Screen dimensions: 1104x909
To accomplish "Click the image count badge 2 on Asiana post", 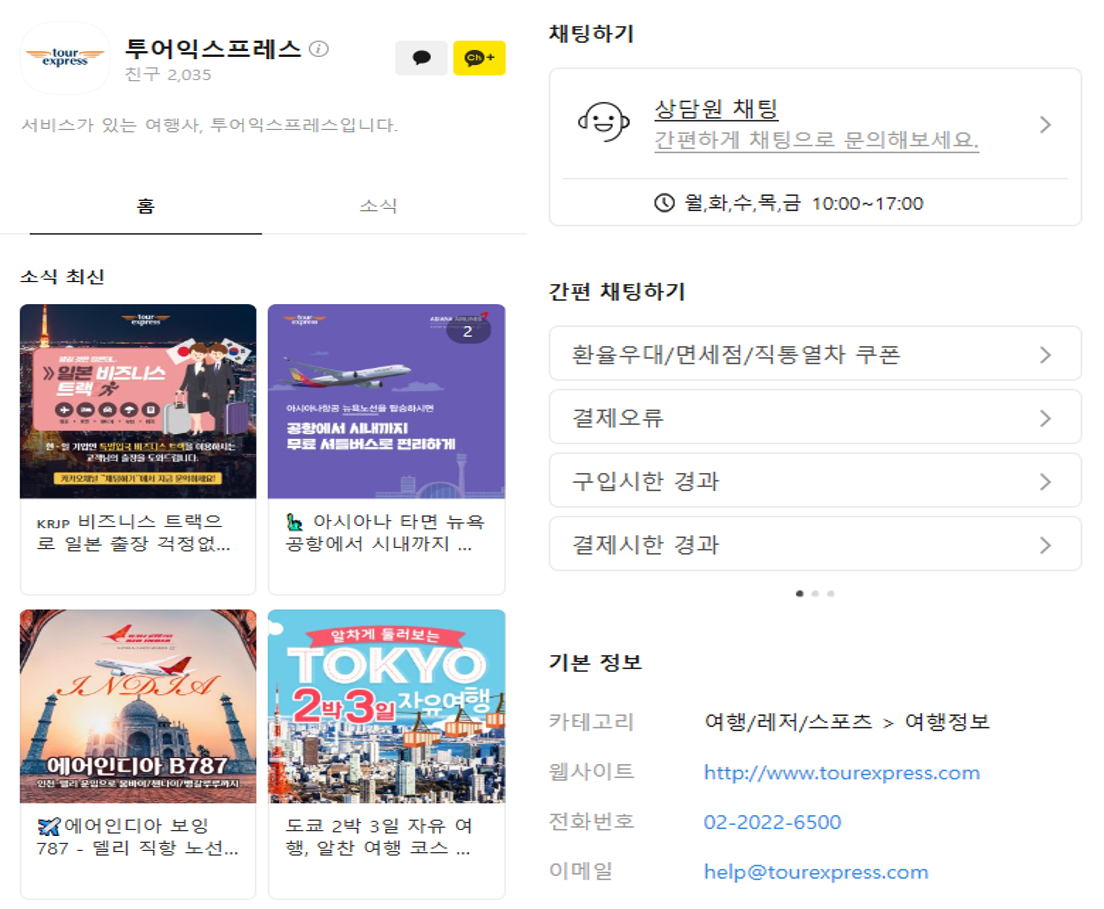I will tap(468, 331).
